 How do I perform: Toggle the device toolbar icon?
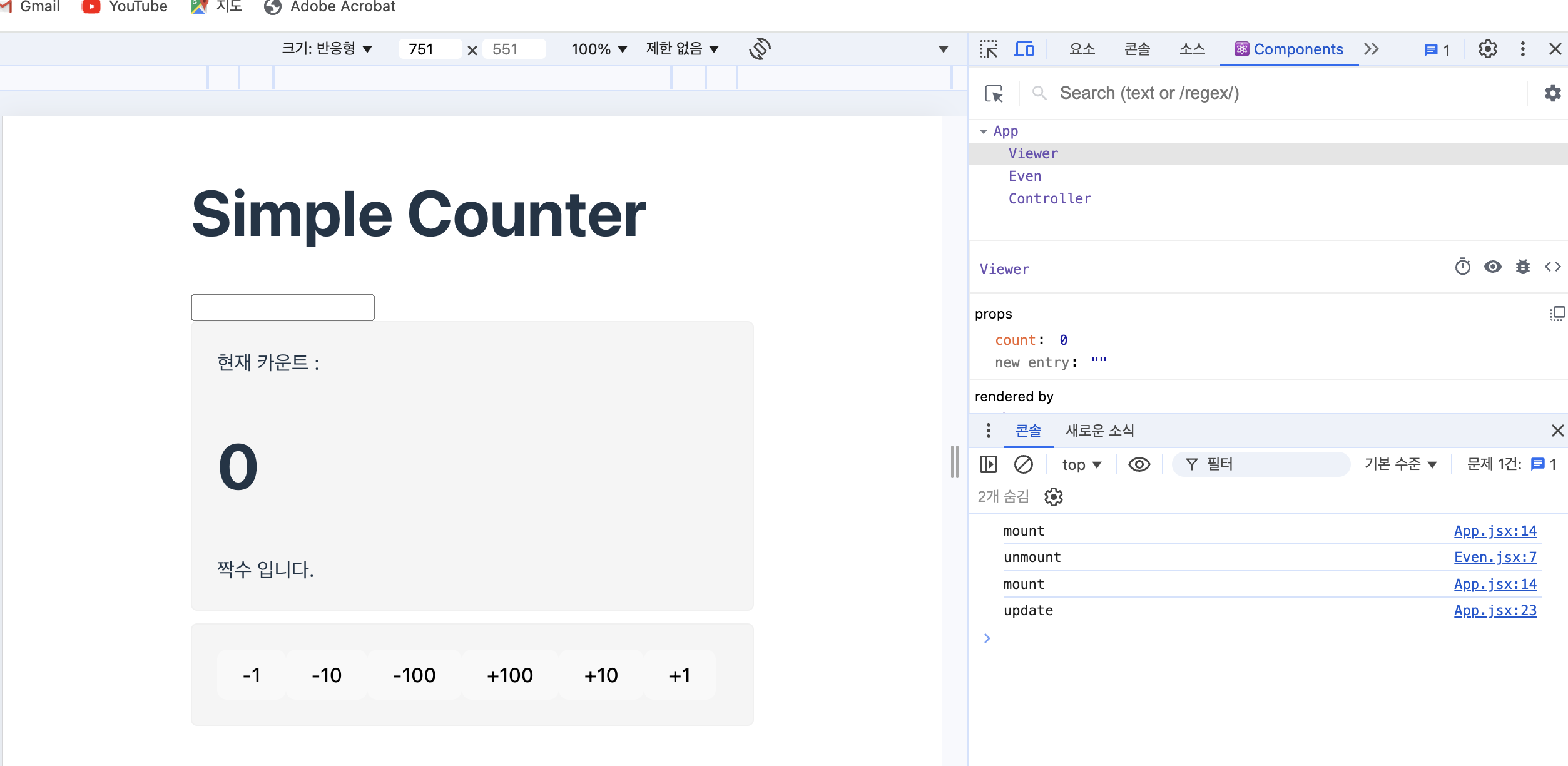point(1024,49)
